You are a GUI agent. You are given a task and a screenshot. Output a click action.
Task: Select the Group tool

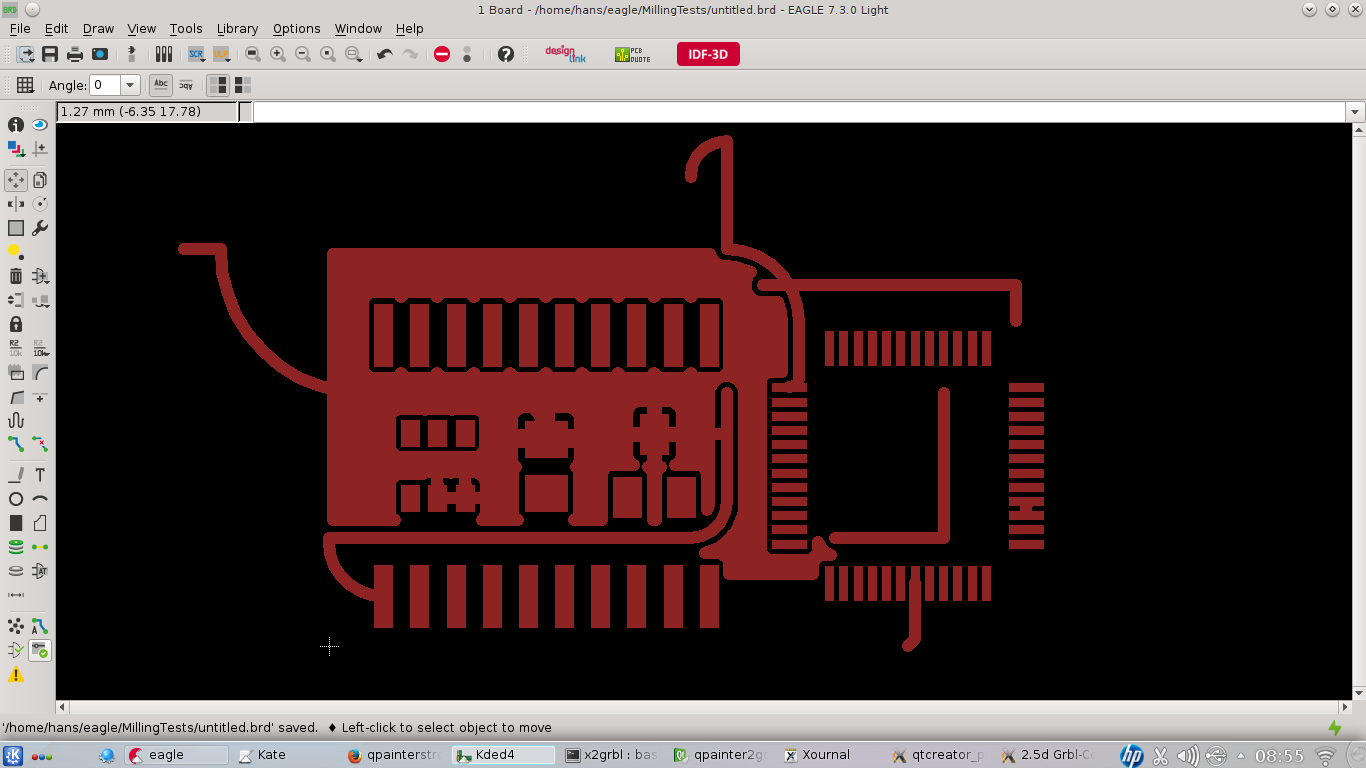tap(16, 228)
